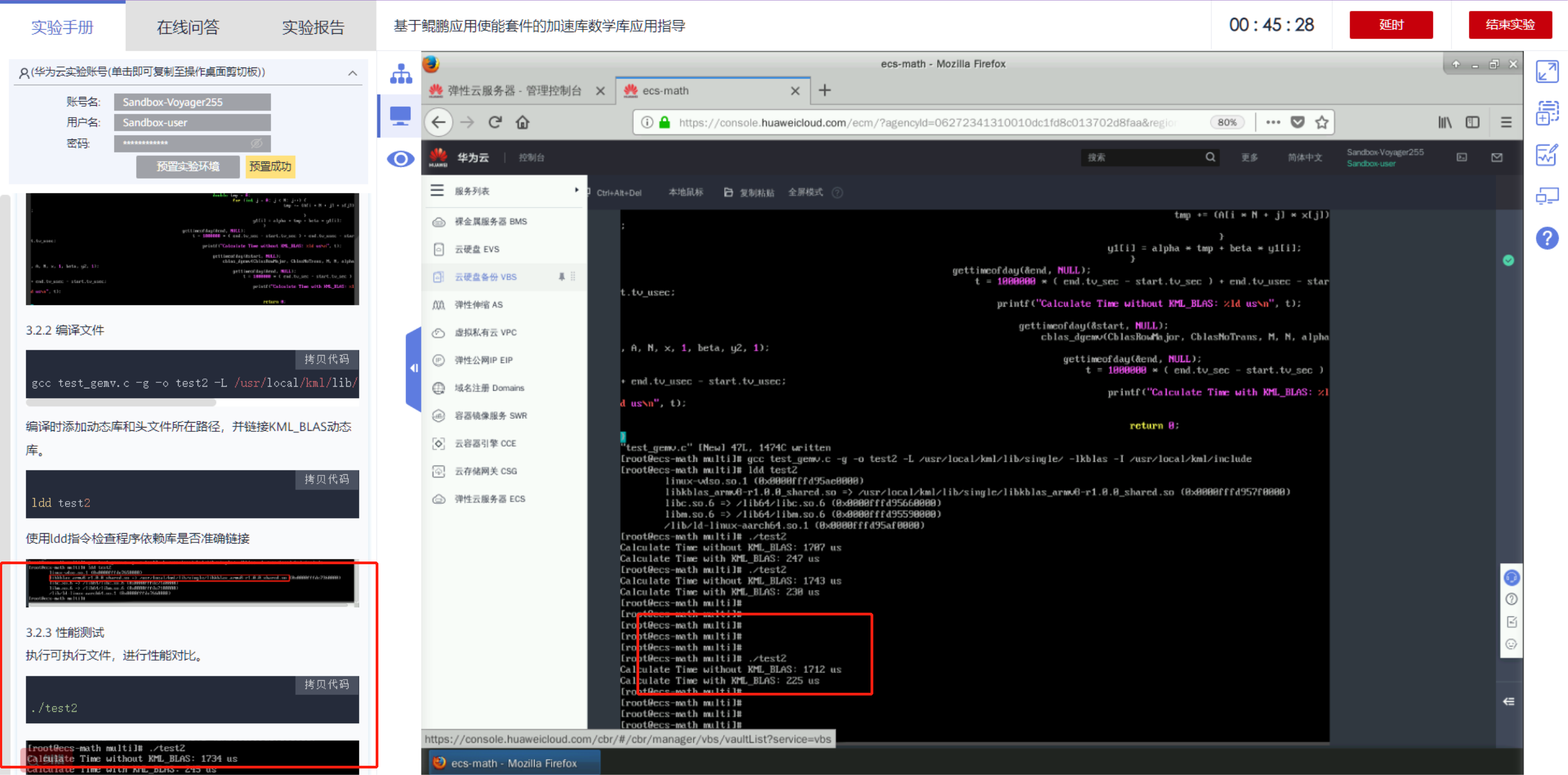This screenshot has width=1568, height=775.
Task: Click the network topology icon in sidebar
Action: (x=401, y=74)
